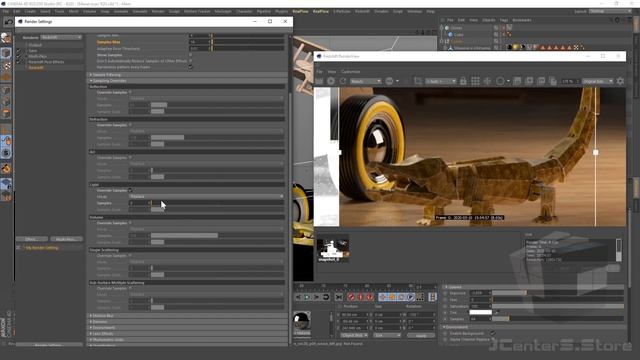Select Output in the Render Settings list
This screenshot has width=640, height=360.
click(x=35, y=45)
